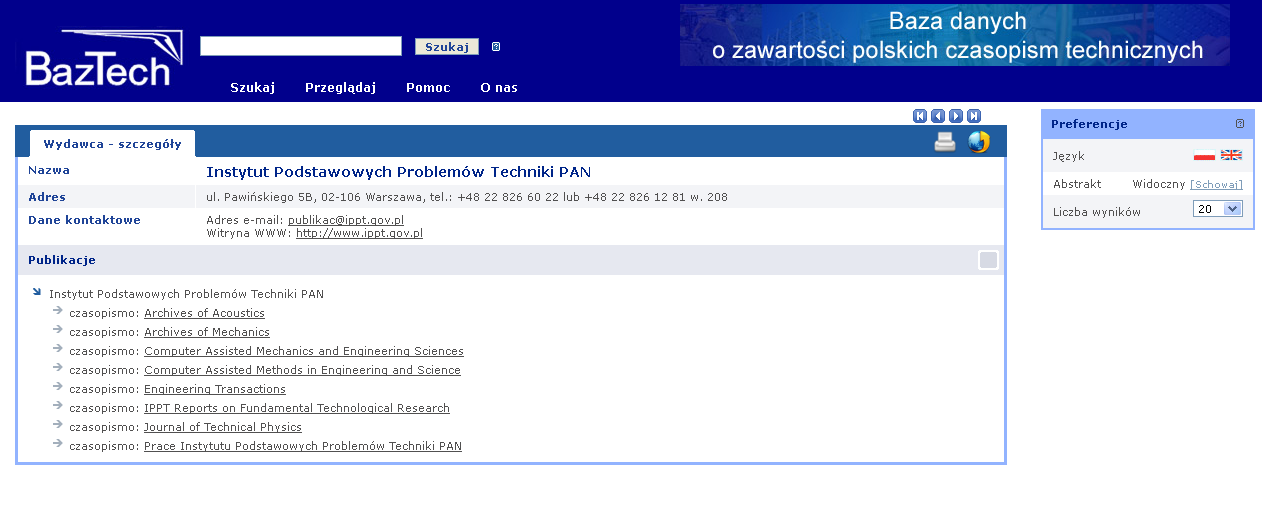Screen dimensions: 1262x505
Task: Open Preferencje help icon
Action: pyautogui.click(x=1240, y=124)
